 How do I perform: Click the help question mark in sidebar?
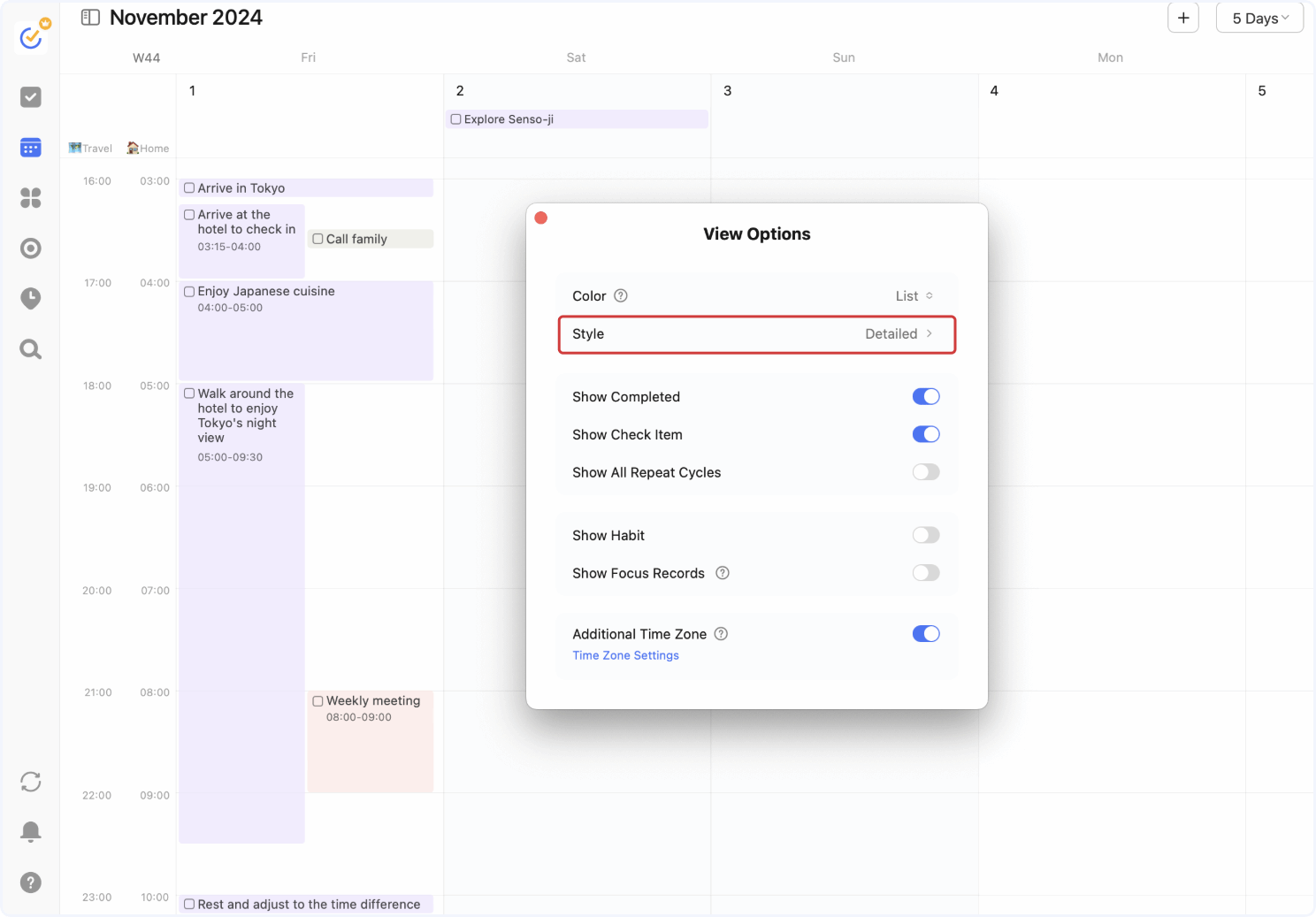click(x=31, y=883)
